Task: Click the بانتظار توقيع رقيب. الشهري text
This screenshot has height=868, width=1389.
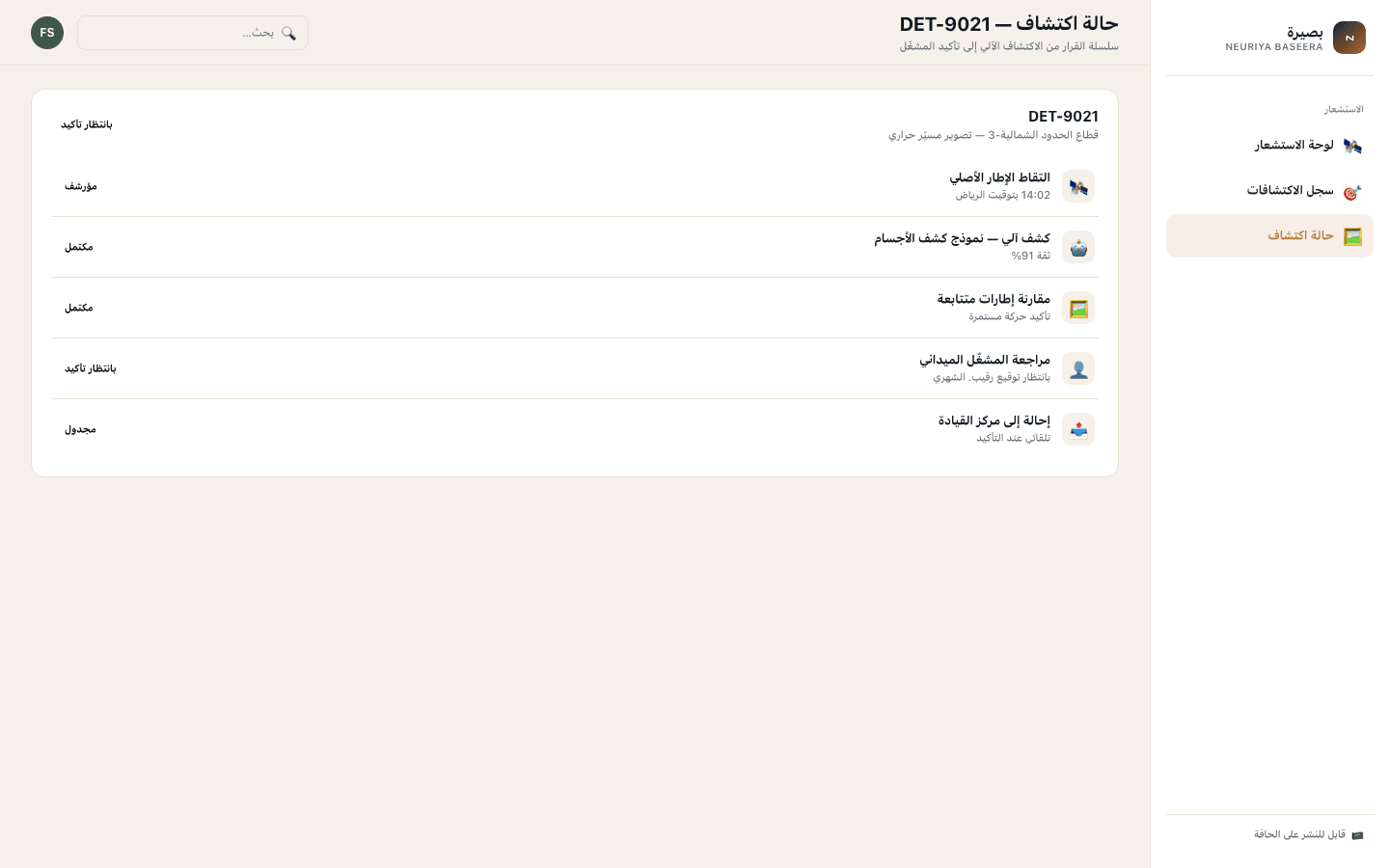Action: tap(992, 377)
